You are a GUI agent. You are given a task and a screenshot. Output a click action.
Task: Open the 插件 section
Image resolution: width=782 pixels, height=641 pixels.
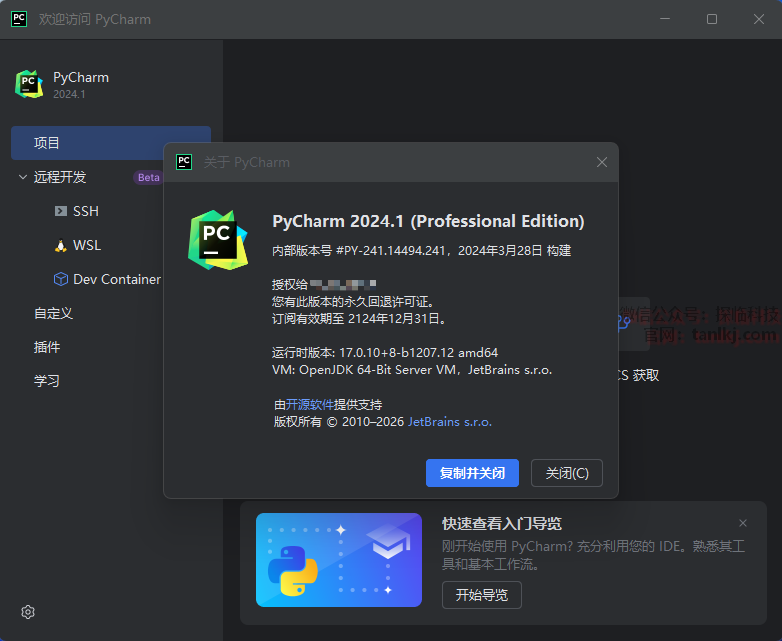pyautogui.click(x=47, y=347)
